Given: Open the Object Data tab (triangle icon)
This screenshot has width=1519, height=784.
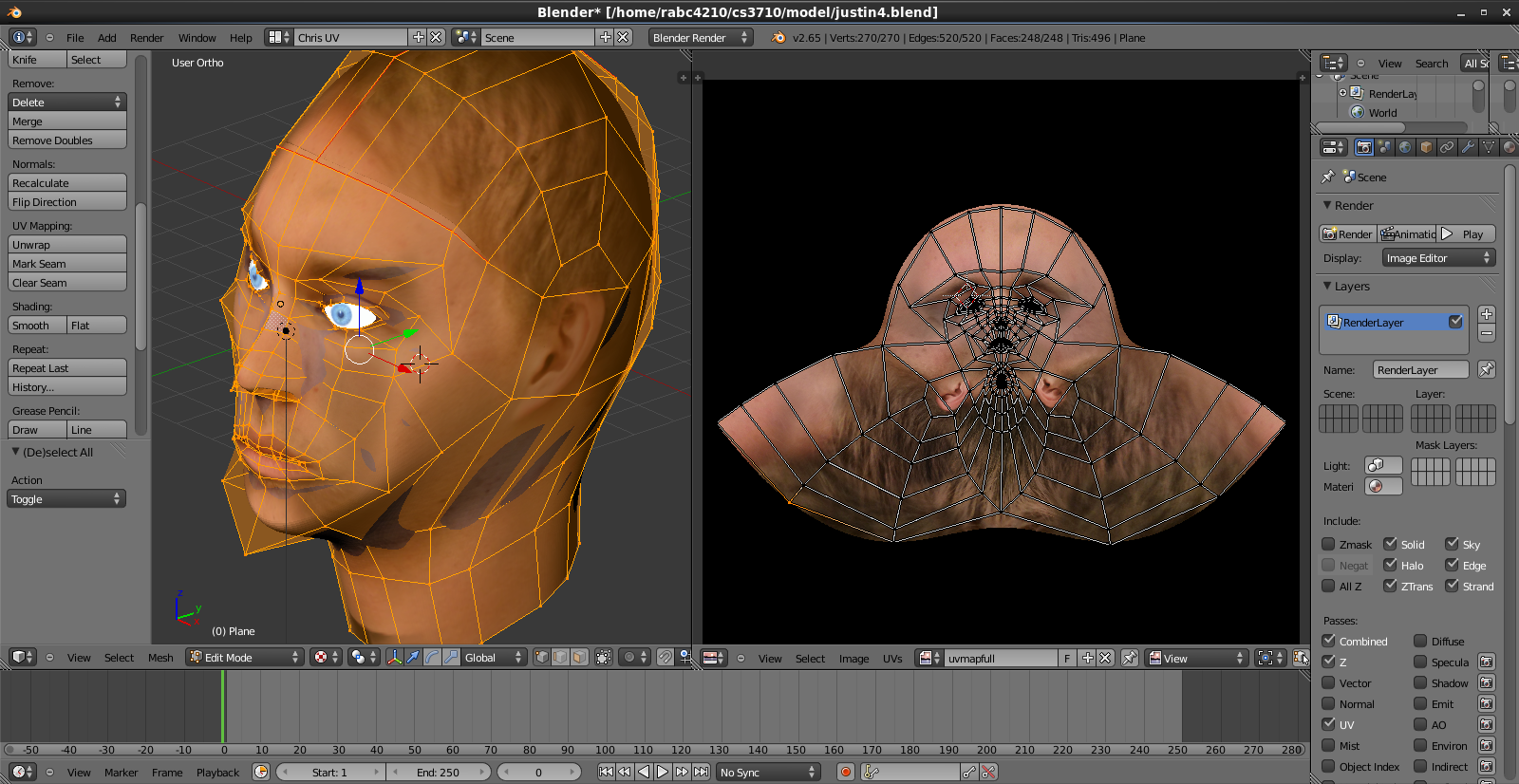Looking at the screenshot, I should click(x=1489, y=147).
